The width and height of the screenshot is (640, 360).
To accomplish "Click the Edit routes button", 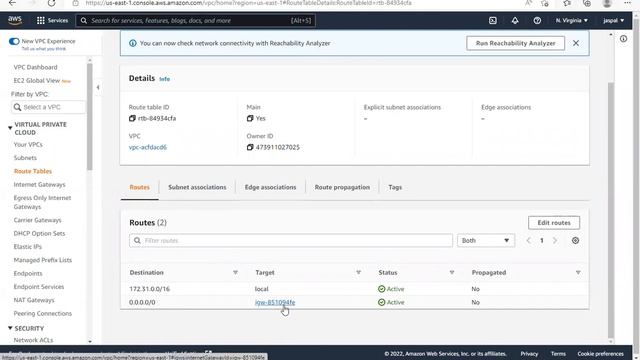I will pos(554,223).
